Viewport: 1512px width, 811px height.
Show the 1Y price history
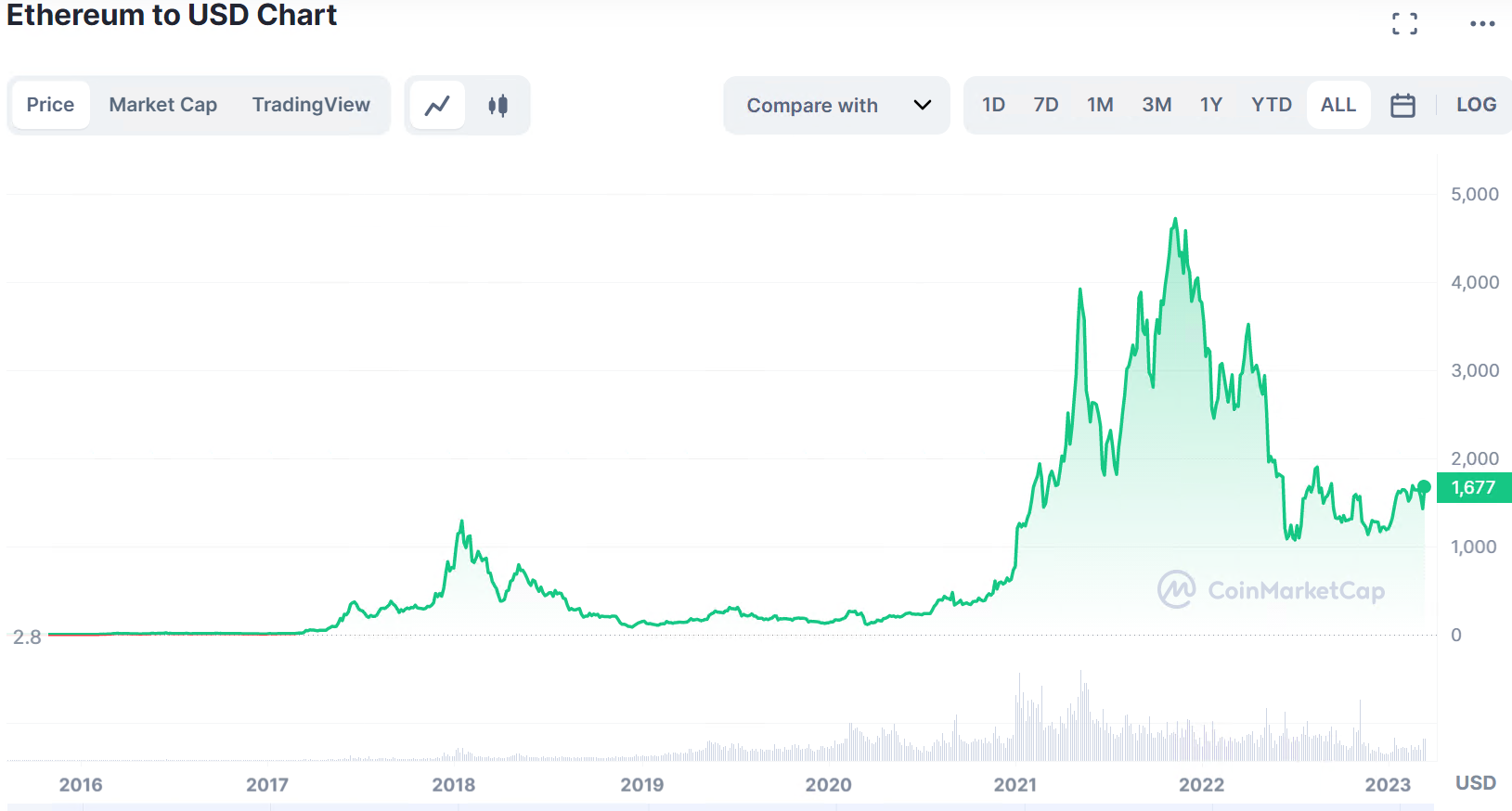[x=1210, y=105]
